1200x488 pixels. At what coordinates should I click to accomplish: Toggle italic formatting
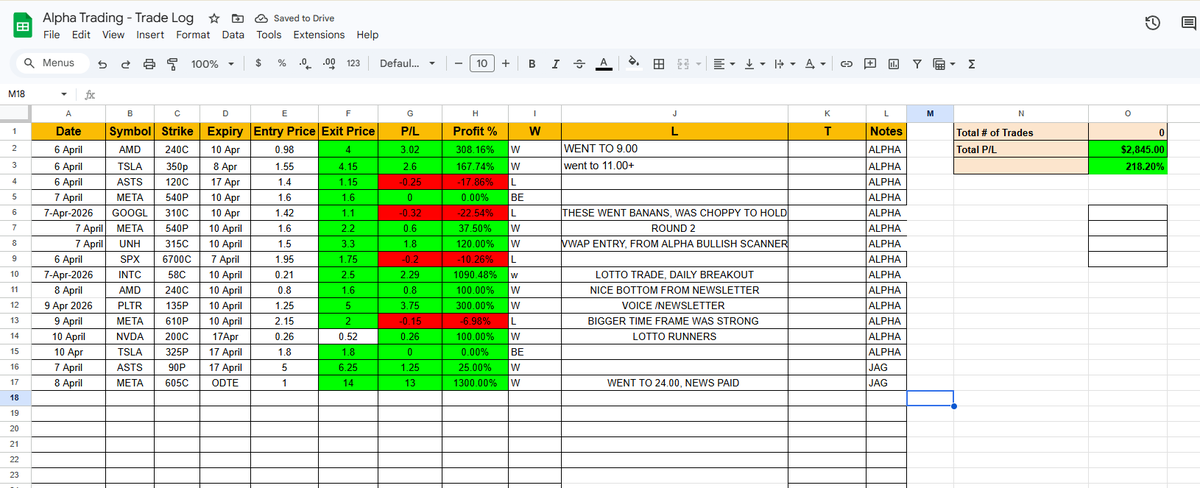(x=555, y=63)
